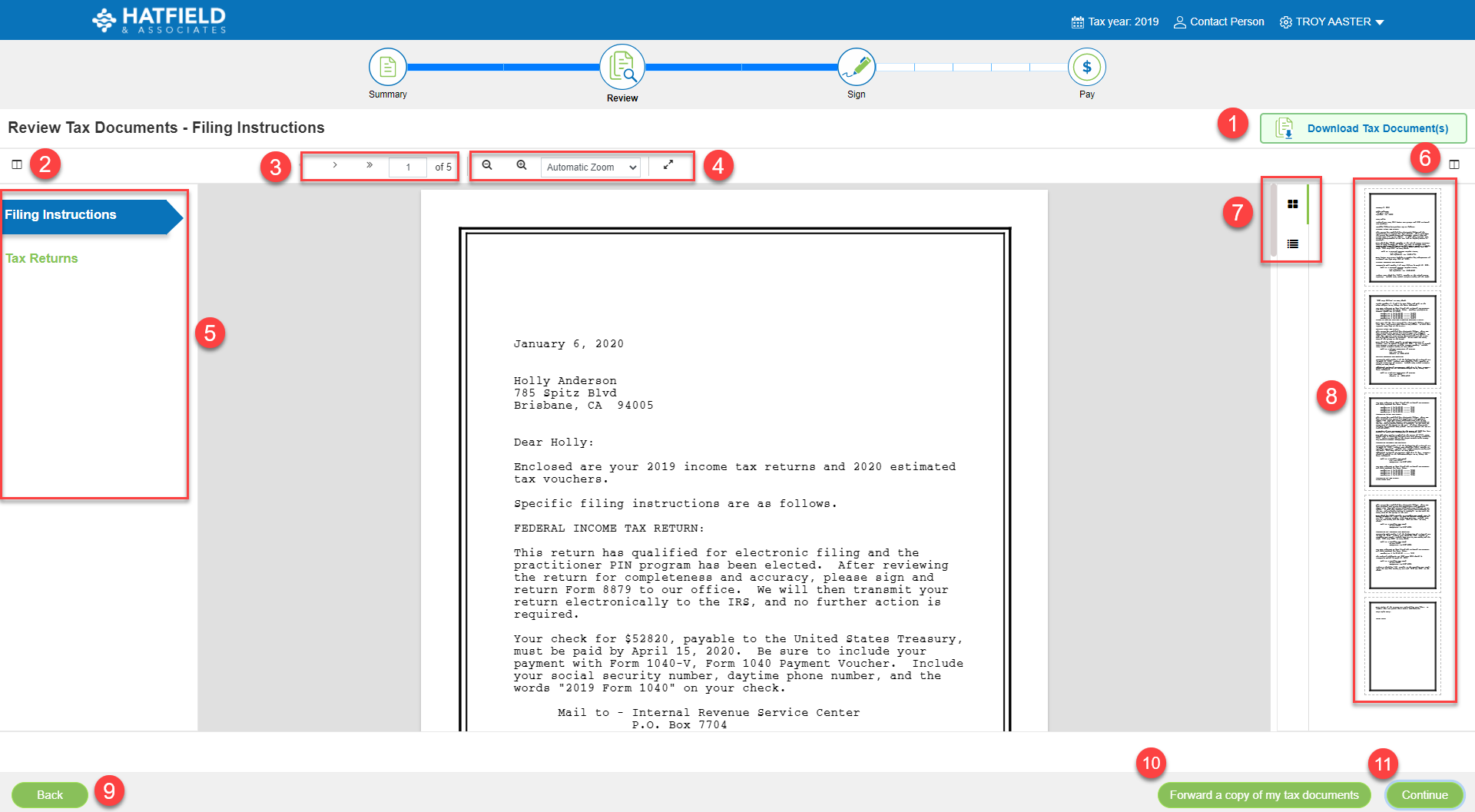
Task: Open page 5 thumbnail
Action: pyautogui.click(x=1403, y=646)
